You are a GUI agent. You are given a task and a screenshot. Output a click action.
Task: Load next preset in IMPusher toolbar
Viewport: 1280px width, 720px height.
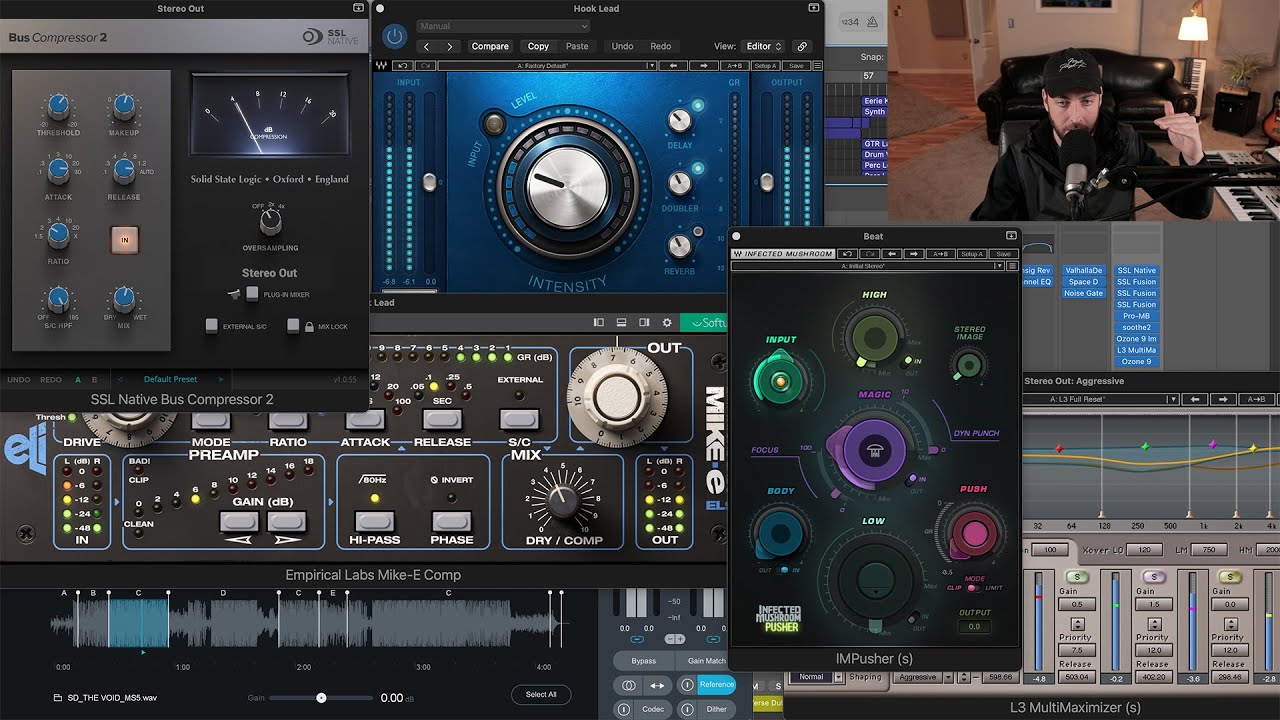pyautogui.click(x=914, y=254)
